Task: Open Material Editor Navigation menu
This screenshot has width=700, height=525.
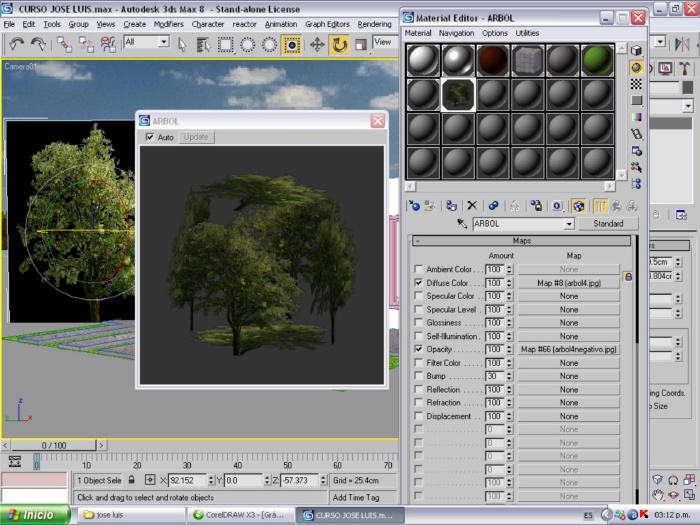Action: [456, 33]
